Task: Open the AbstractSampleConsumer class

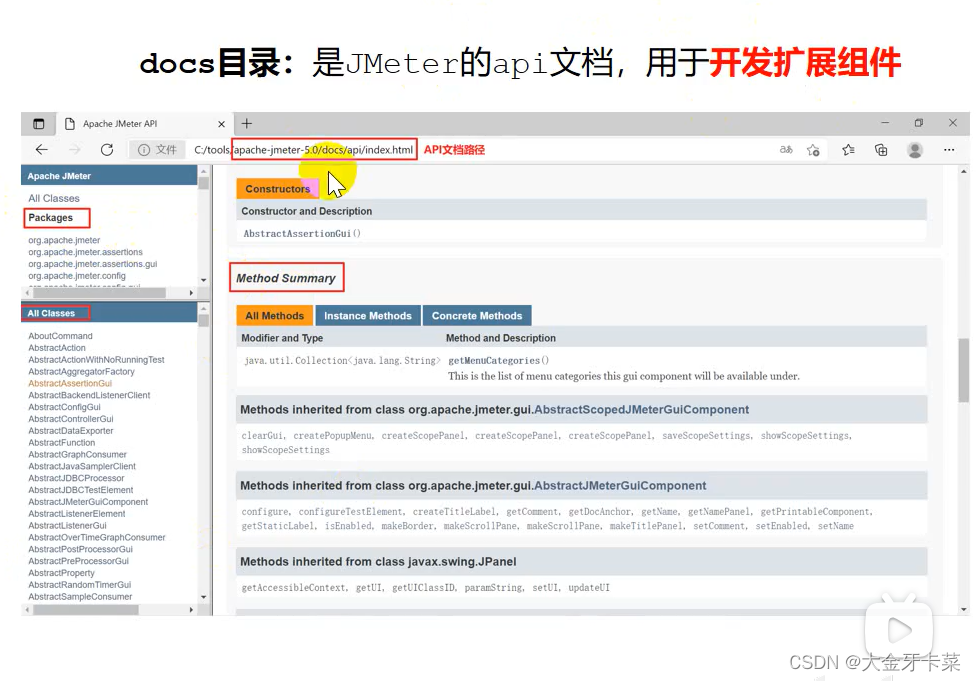Action: point(80,596)
